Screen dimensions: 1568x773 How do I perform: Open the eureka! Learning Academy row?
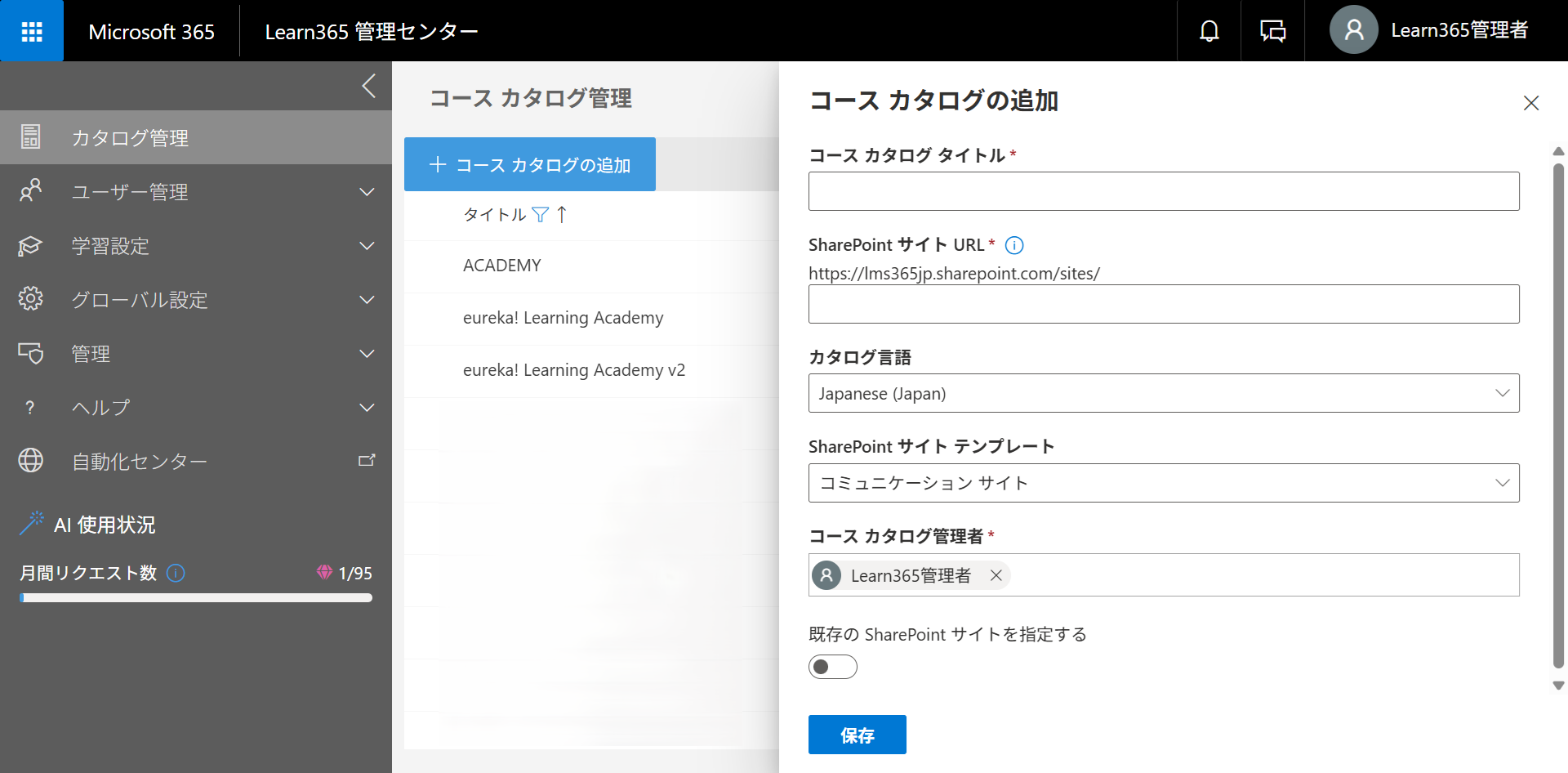(x=592, y=318)
